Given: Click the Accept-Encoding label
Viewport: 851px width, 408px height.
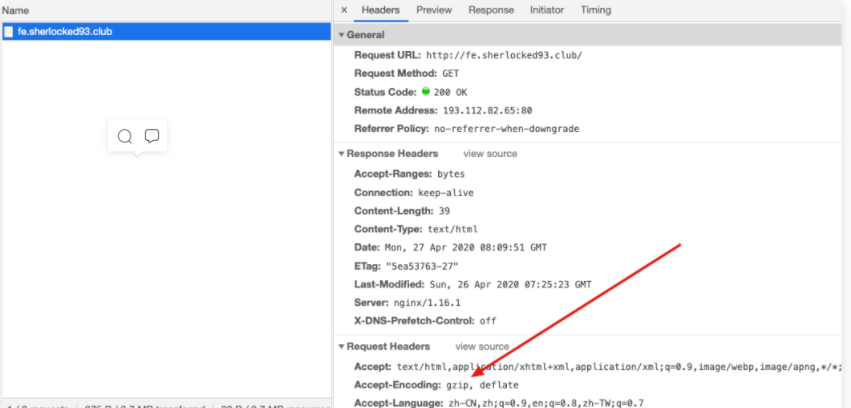Looking at the screenshot, I should click(395, 386).
